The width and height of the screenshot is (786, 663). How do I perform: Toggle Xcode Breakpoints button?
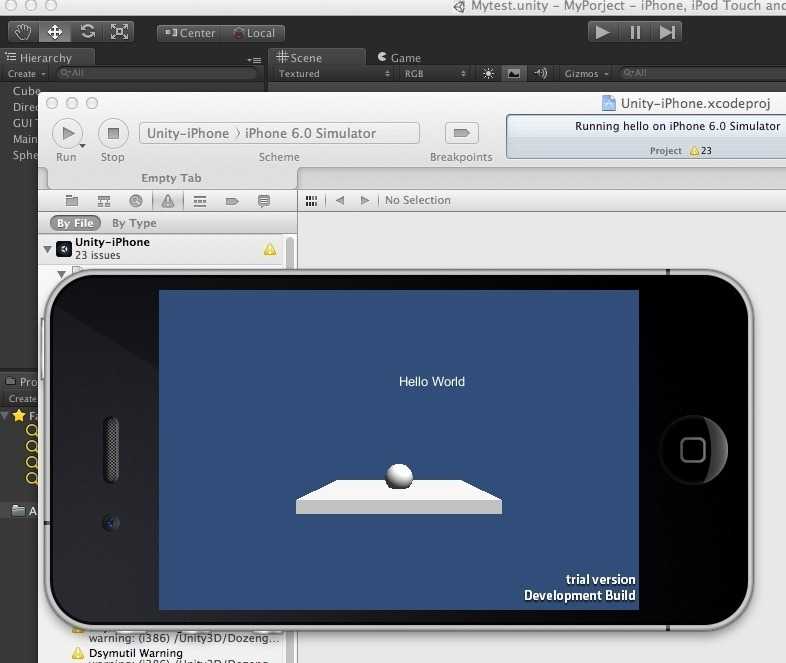click(x=461, y=133)
